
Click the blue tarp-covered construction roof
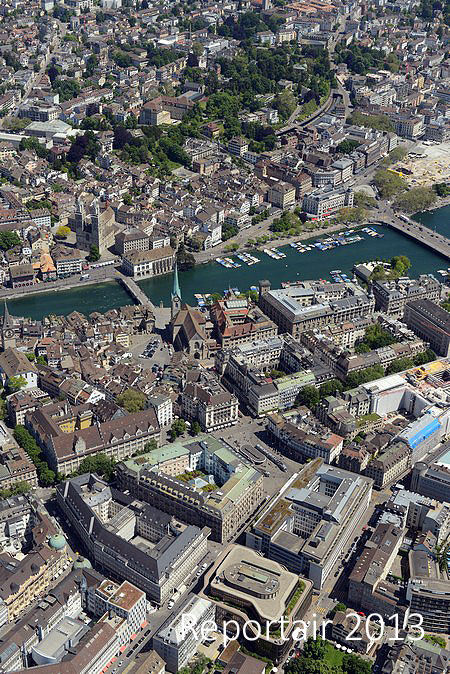(x=421, y=431)
